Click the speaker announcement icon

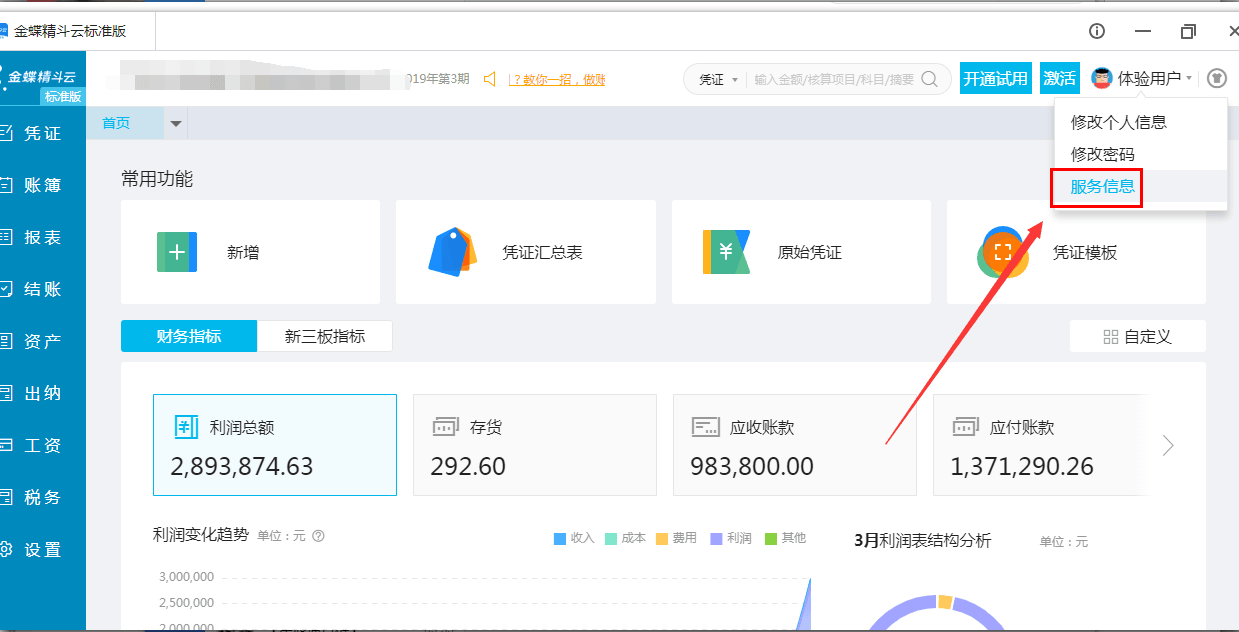point(490,79)
